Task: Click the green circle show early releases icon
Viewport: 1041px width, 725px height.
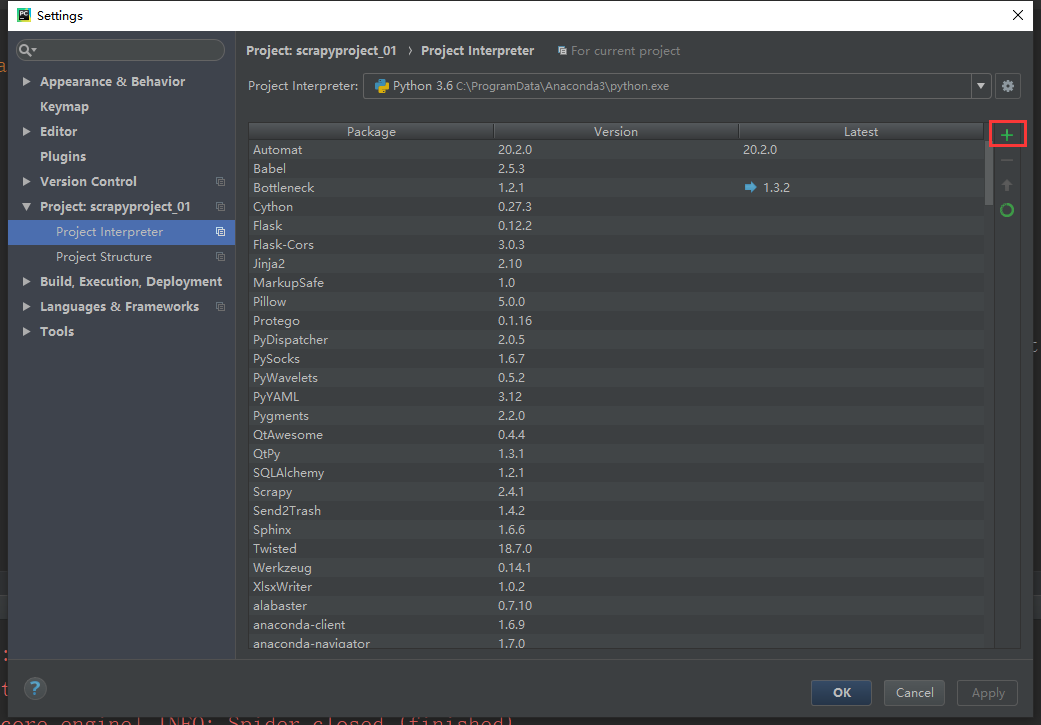Action: (1007, 210)
